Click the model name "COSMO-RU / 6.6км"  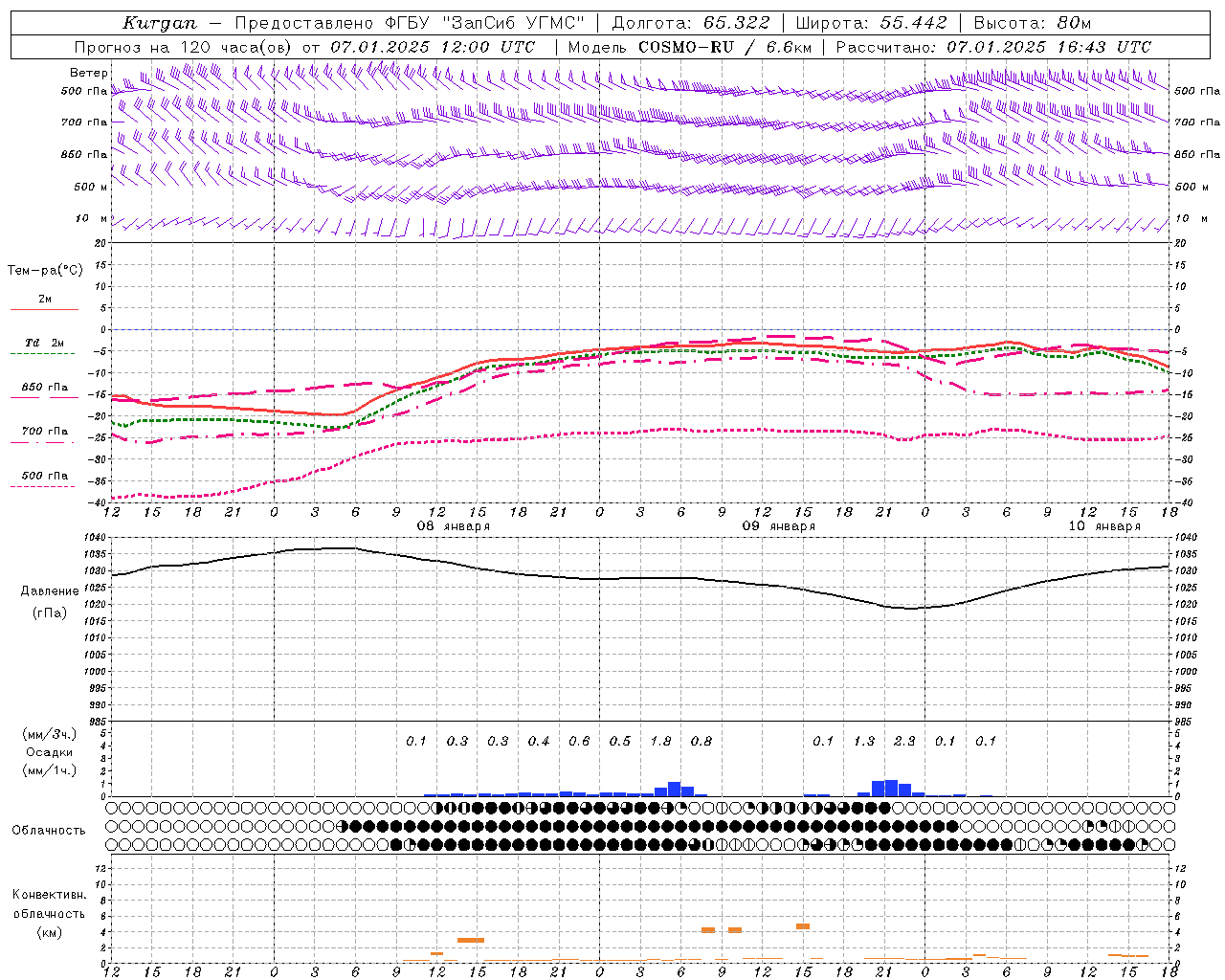pos(724,47)
